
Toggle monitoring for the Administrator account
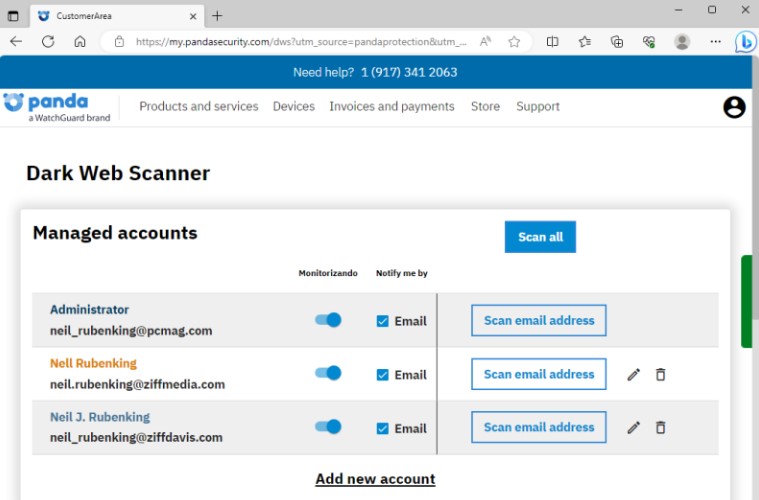point(328,320)
